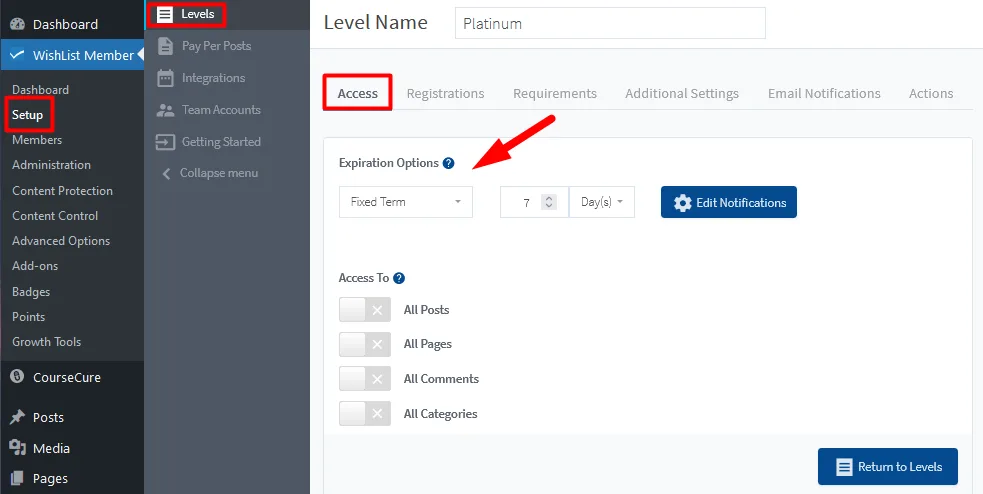This screenshot has width=983, height=494.
Task: Go to Pay Per Posts submenu
Action: [x=216, y=46]
